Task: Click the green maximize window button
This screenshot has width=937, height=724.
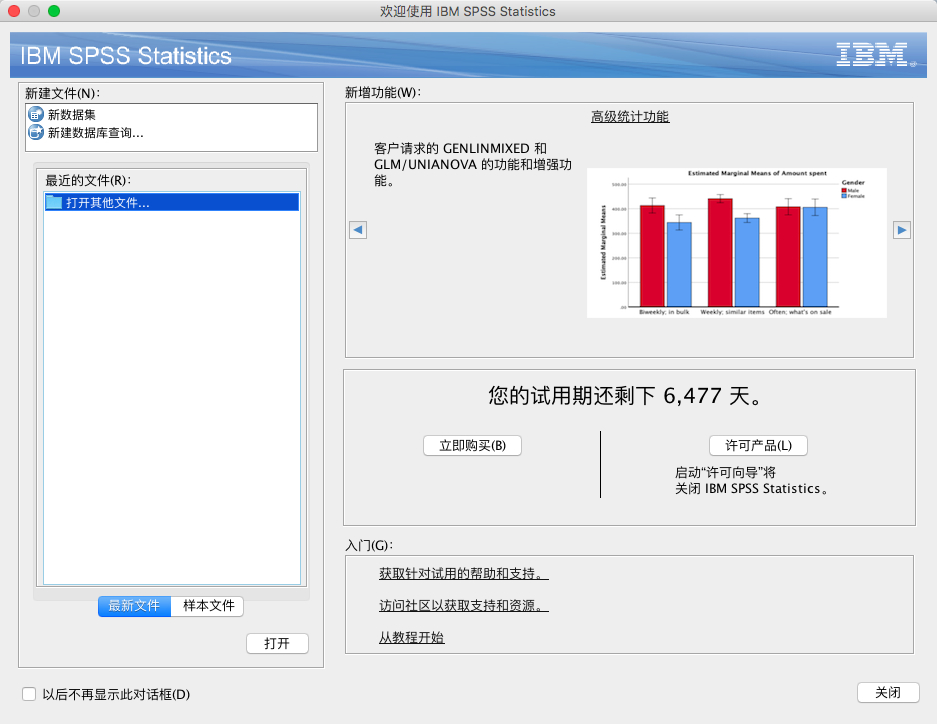Action: pyautogui.click(x=54, y=11)
